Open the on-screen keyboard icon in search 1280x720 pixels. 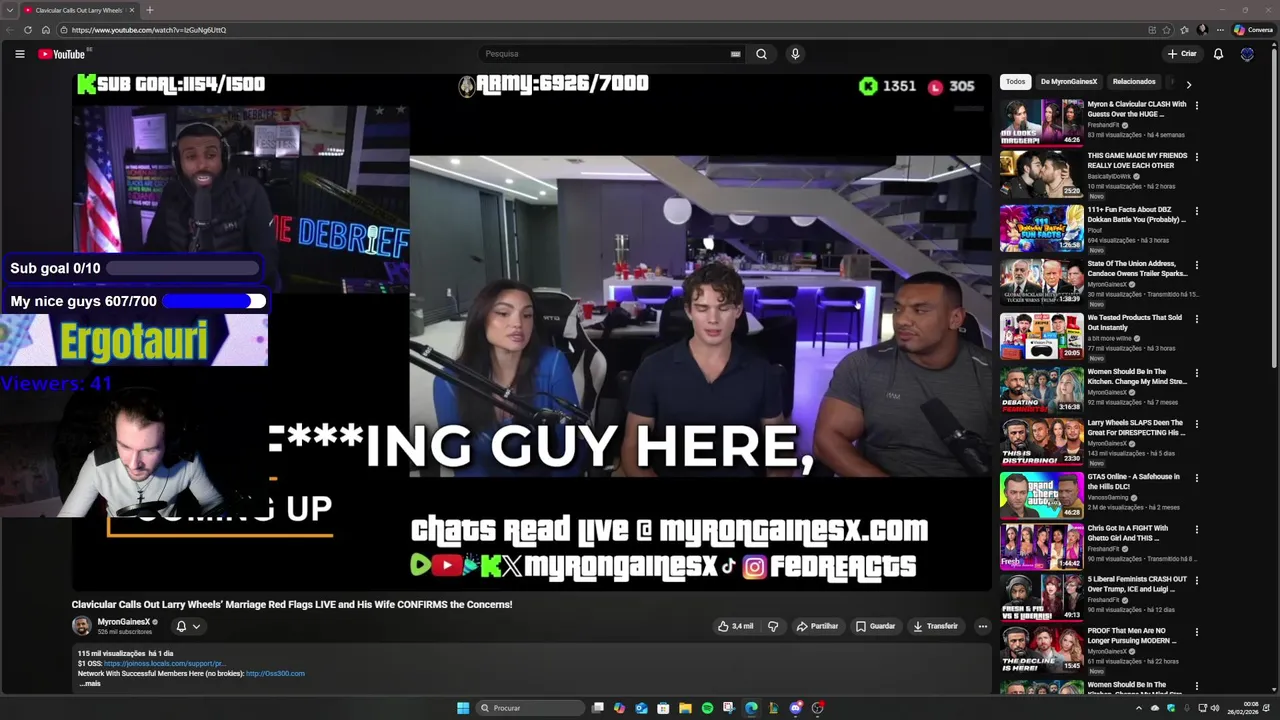(735, 54)
